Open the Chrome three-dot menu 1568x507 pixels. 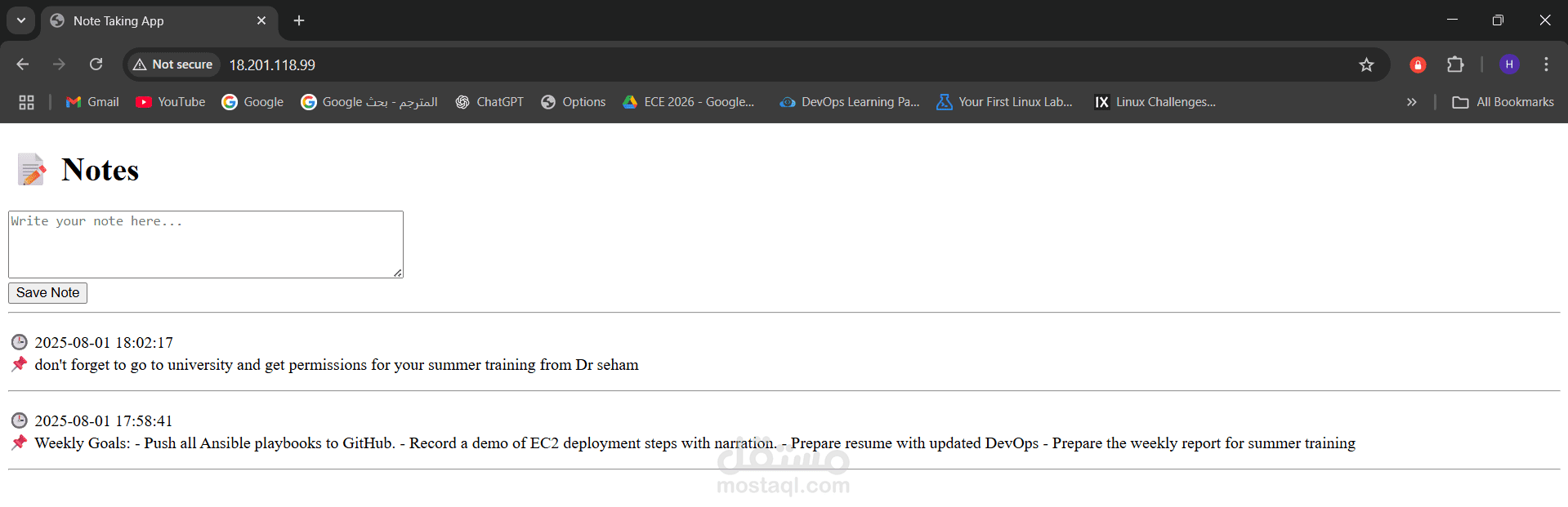pos(1546,64)
